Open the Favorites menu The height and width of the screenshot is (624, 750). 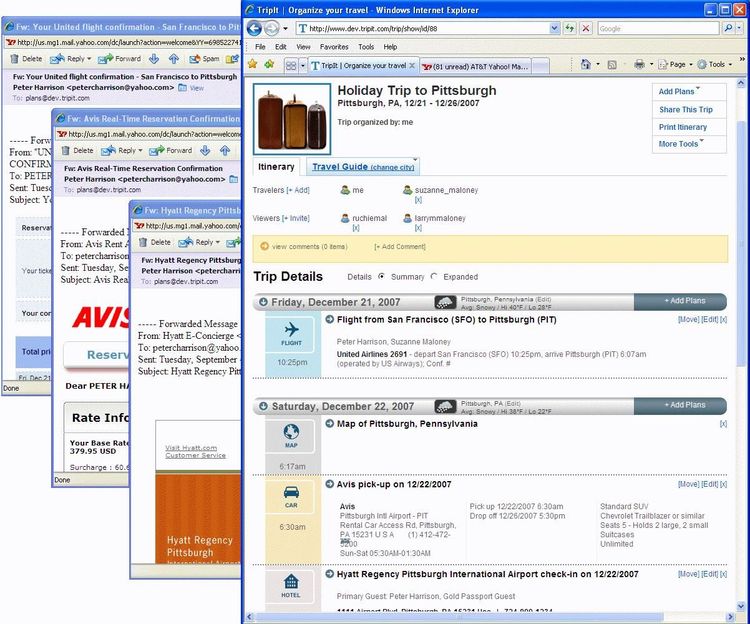(334, 46)
